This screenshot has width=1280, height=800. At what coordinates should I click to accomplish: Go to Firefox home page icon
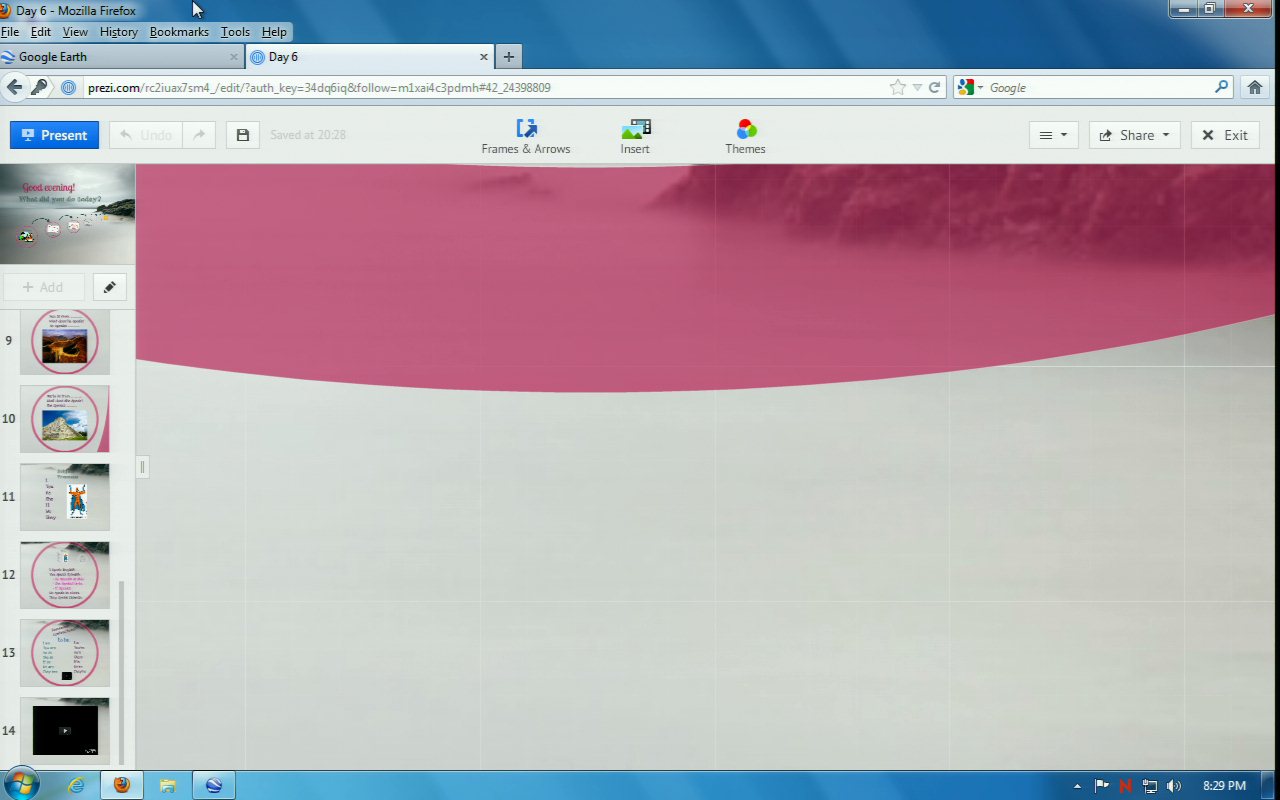(x=1255, y=88)
